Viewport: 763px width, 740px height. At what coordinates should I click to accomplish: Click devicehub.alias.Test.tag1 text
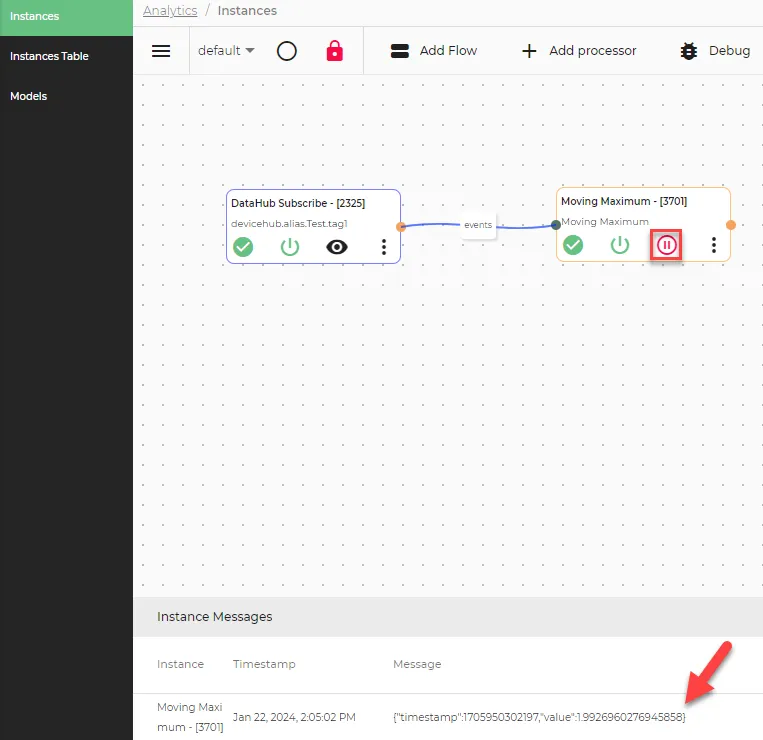(289, 224)
